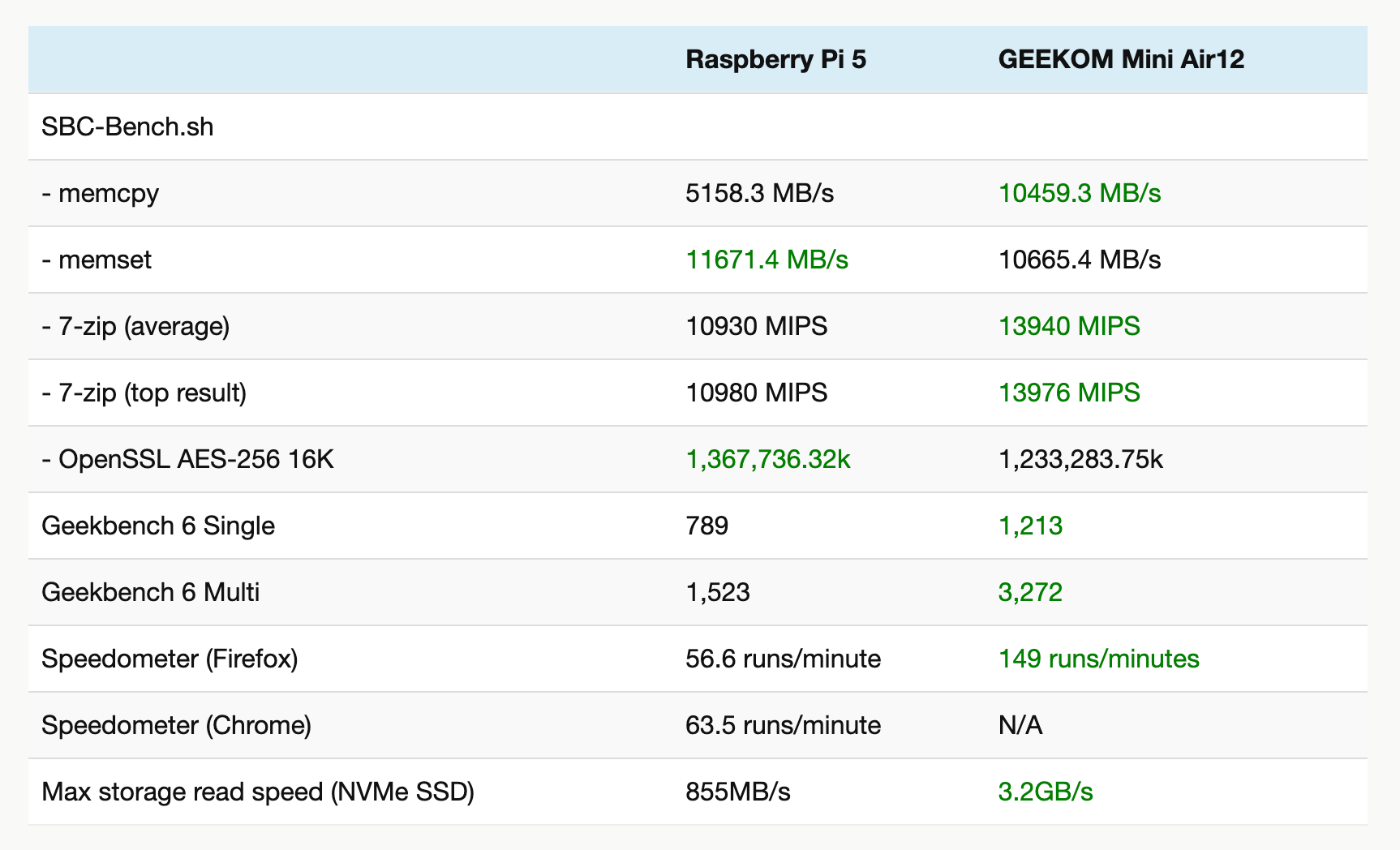1400x850 pixels.
Task: Select the '1,233,283.75k' value
Action: click(1080, 459)
